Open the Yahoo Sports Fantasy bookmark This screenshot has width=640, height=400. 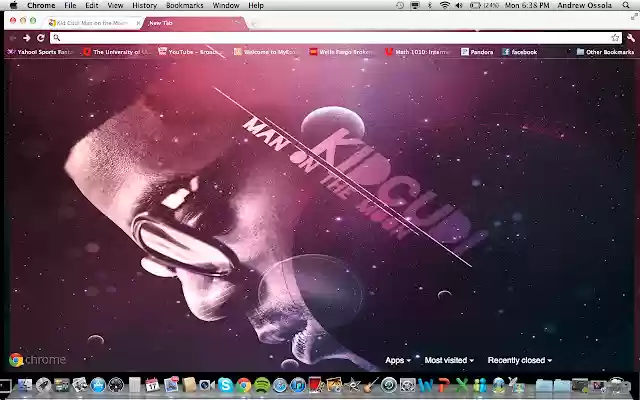pos(41,52)
